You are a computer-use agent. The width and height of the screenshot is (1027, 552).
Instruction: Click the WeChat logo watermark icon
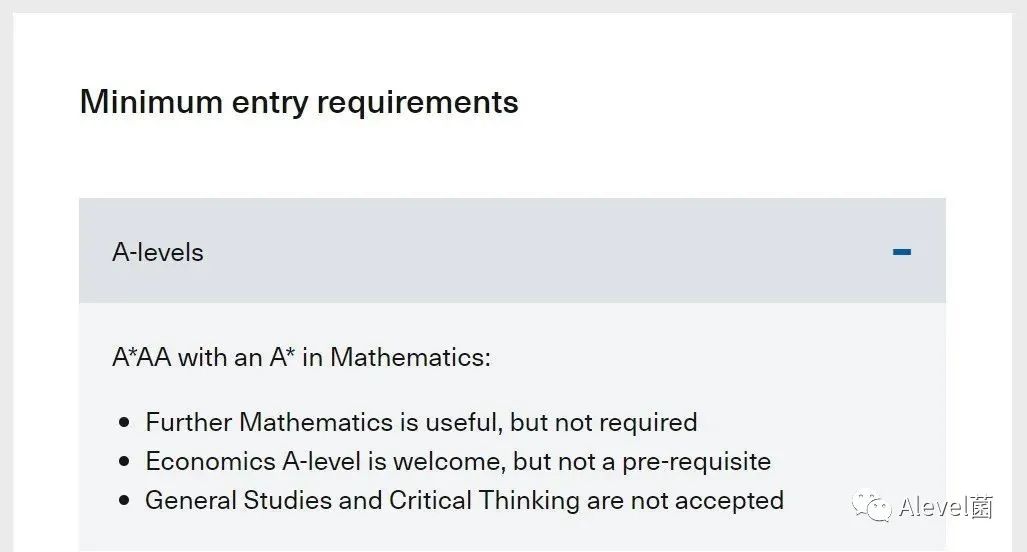[872, 506]
